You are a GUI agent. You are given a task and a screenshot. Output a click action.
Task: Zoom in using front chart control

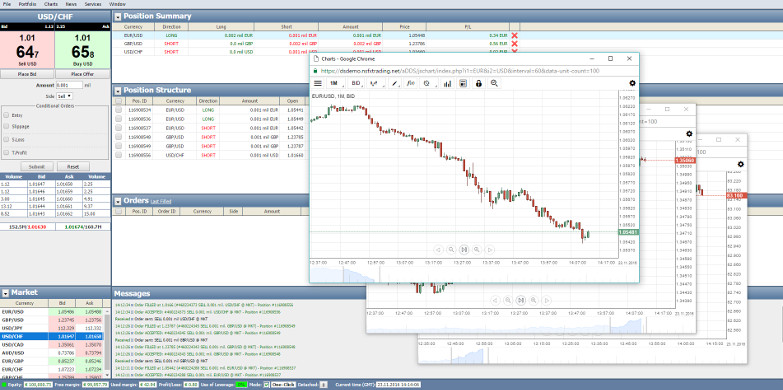[x=477, y=249]
